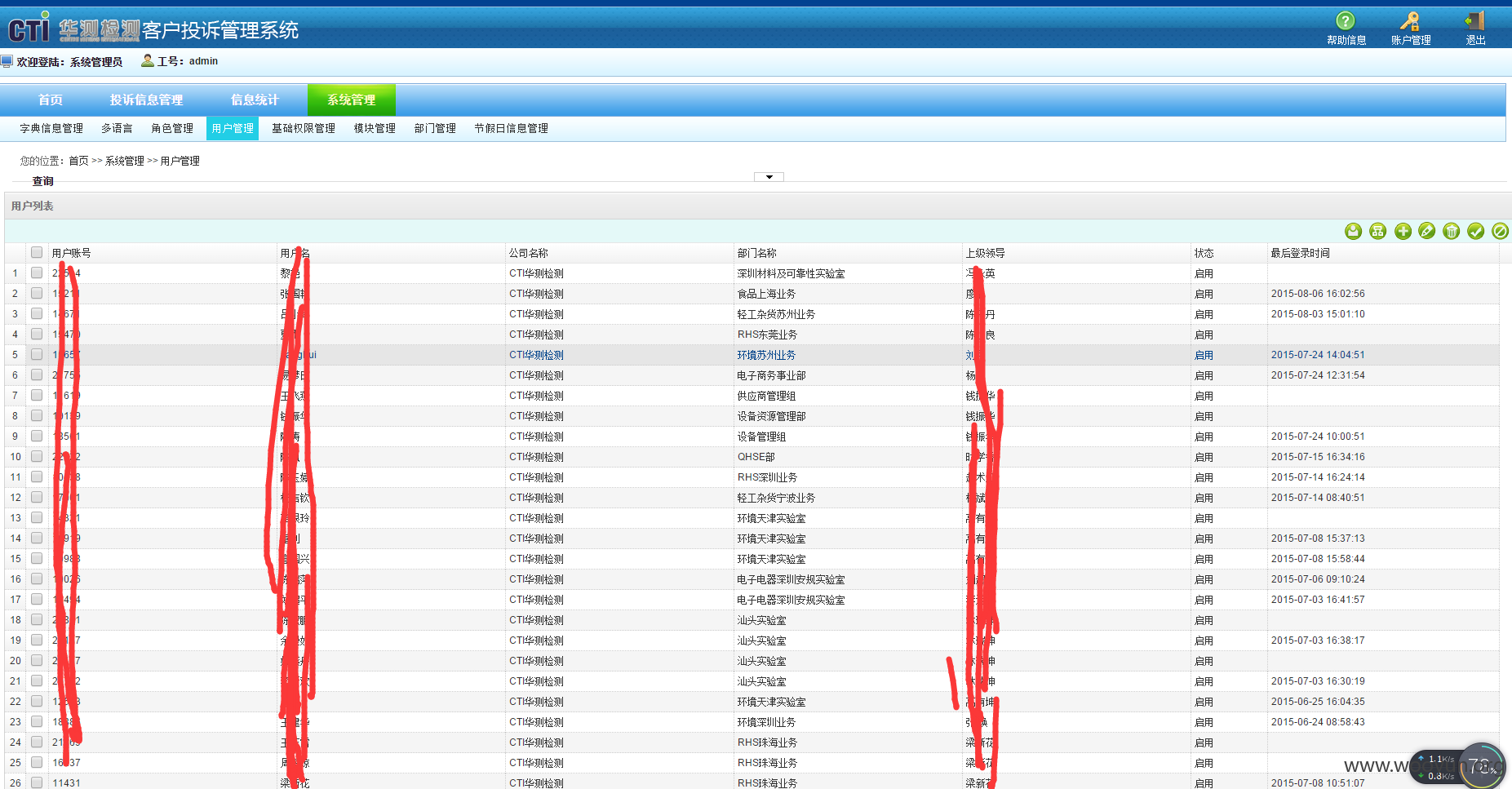This screenshot has width=1512, height=789.
Task: Select cell 电子商务事业部
Action: coord(772,375)
